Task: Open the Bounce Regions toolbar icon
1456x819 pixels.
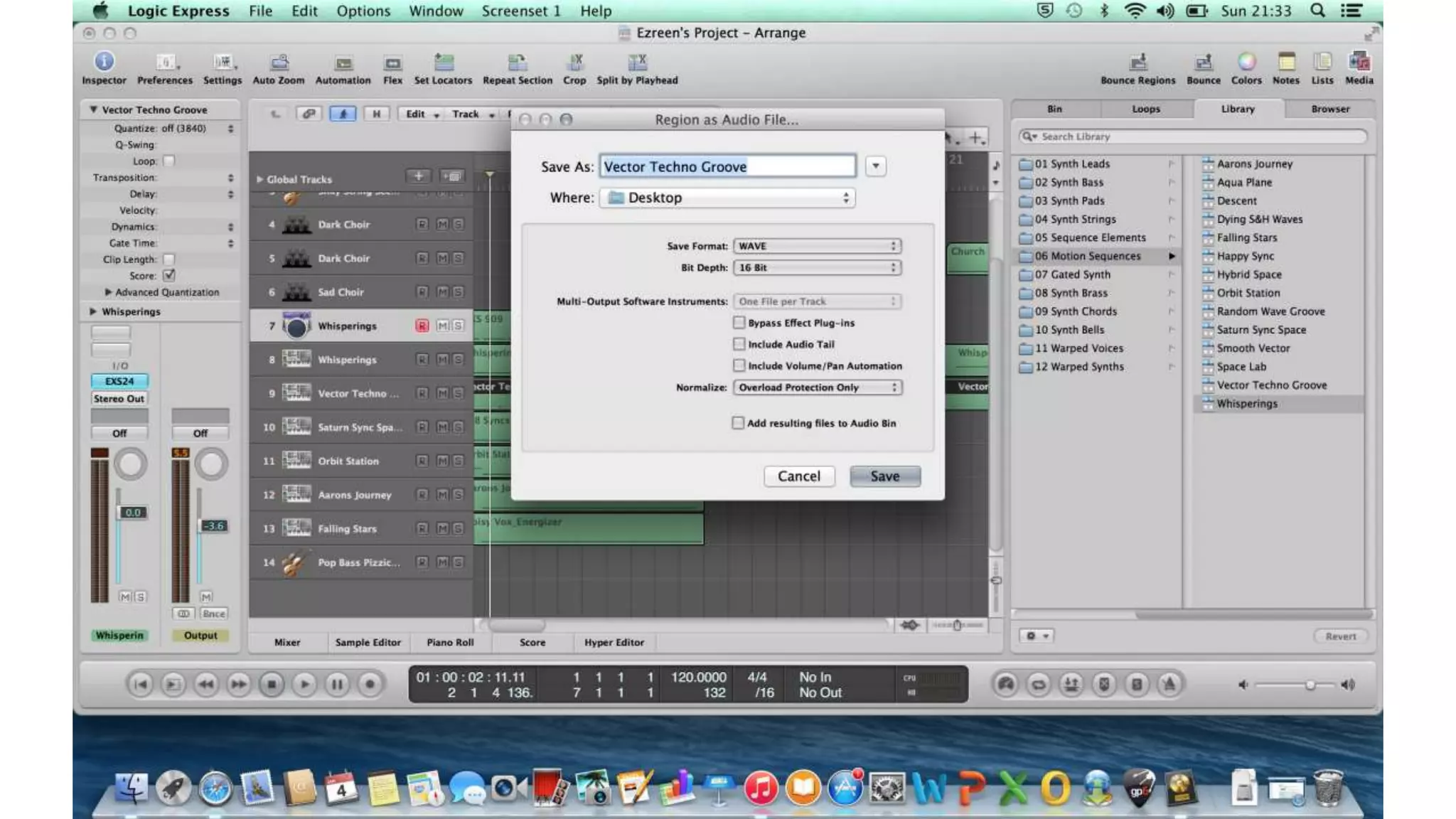Action: (1137, 63)
